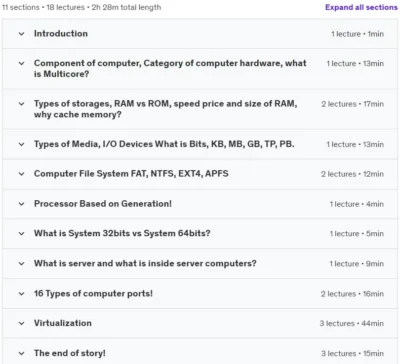This screenshot has height=364, width=400.
Task: Open the Virtualization section heading
Action: [x=63, y=323]
